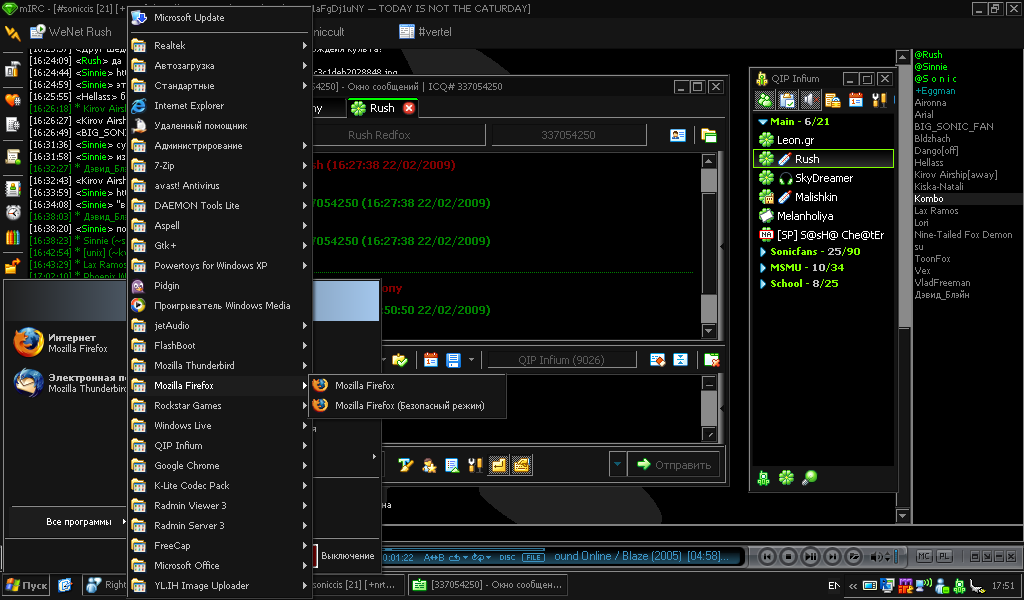Toggle the typing notification button
Viewport: 1024px width, 600px height.
(521, 465)
